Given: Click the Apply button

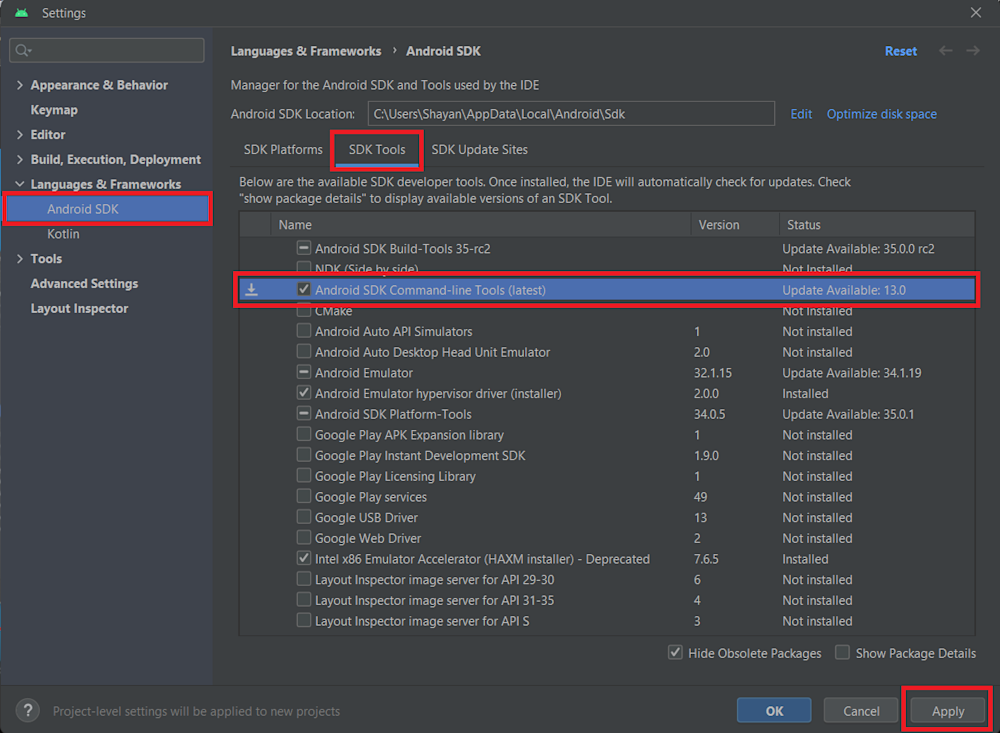Looking at the screenshot, I should pos(947,711).
